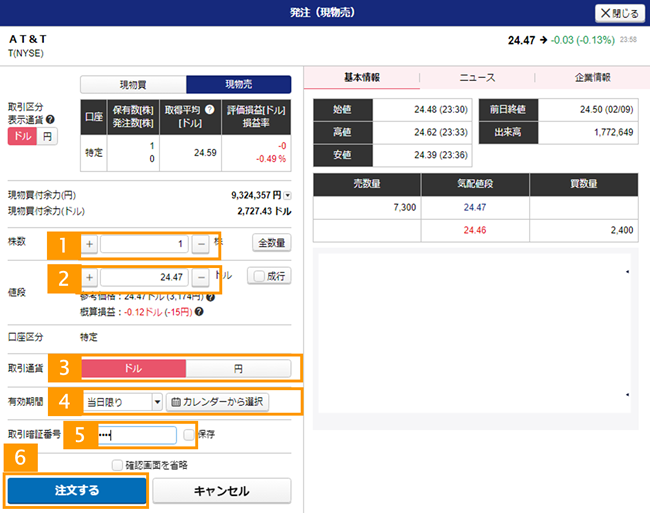The height and width of the screenshot is (513, 650).
Task: Check the 保存 password save checkbox
Action: (189, 434)
